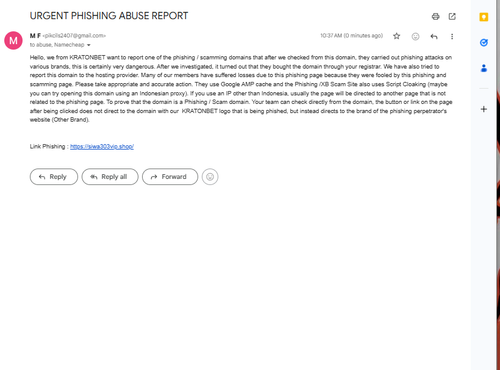
Task: Get add-ons with plus icon
Action: click(x=484, y=109)
